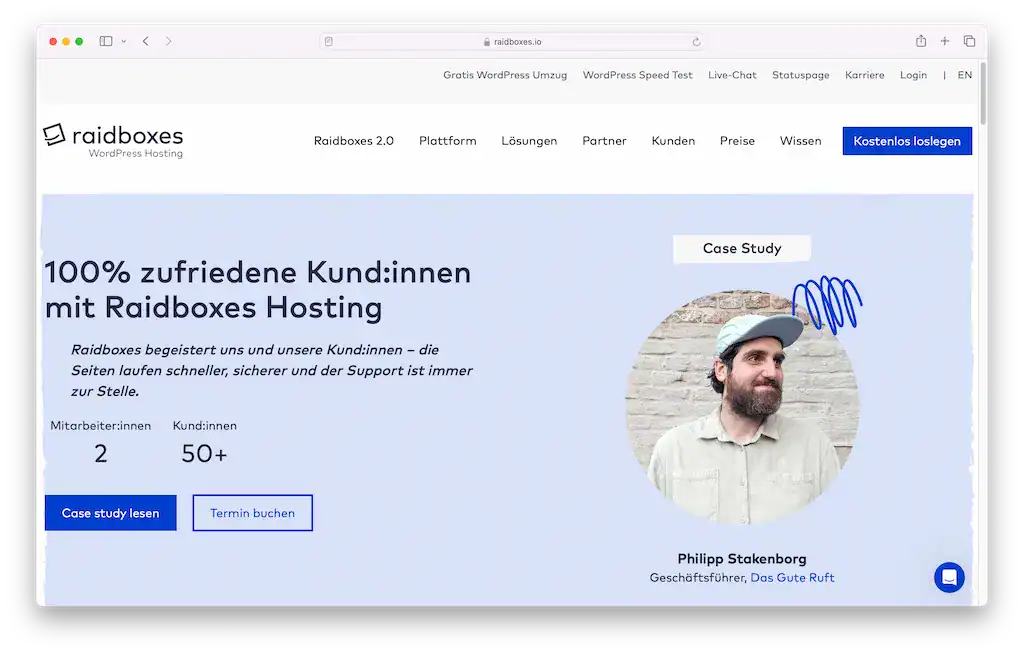Open the Live-Chat link
The width and height of the screenshot is (1024, 654).
coord(732,75)
